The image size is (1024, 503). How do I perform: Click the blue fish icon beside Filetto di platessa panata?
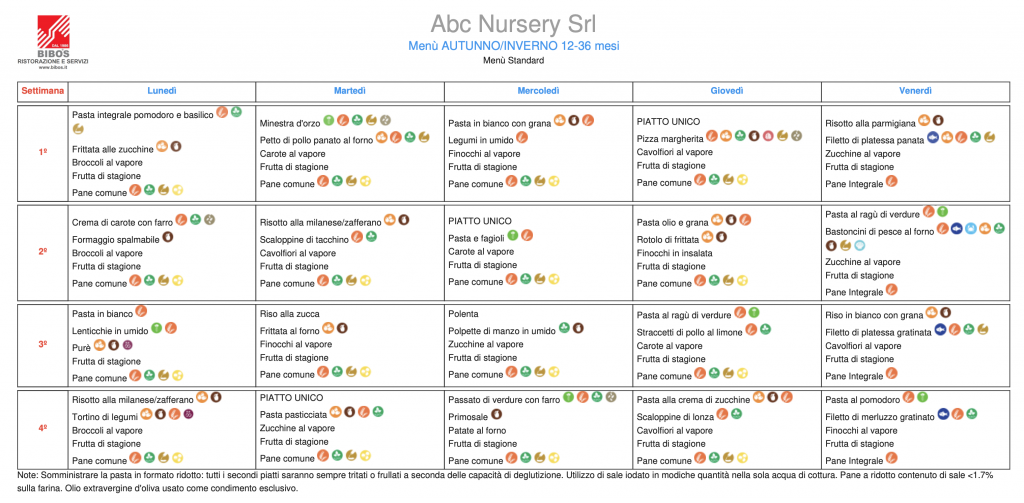click(x=931, y=137)
